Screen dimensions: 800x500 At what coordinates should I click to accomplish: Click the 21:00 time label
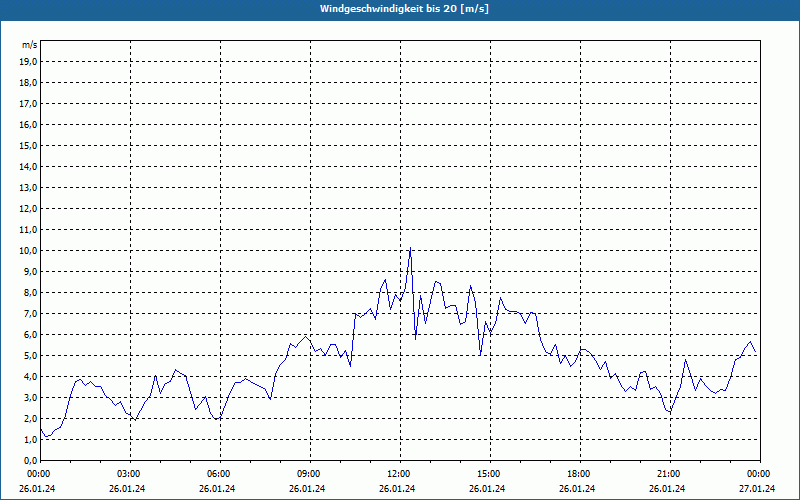click(x=670, y=474)
